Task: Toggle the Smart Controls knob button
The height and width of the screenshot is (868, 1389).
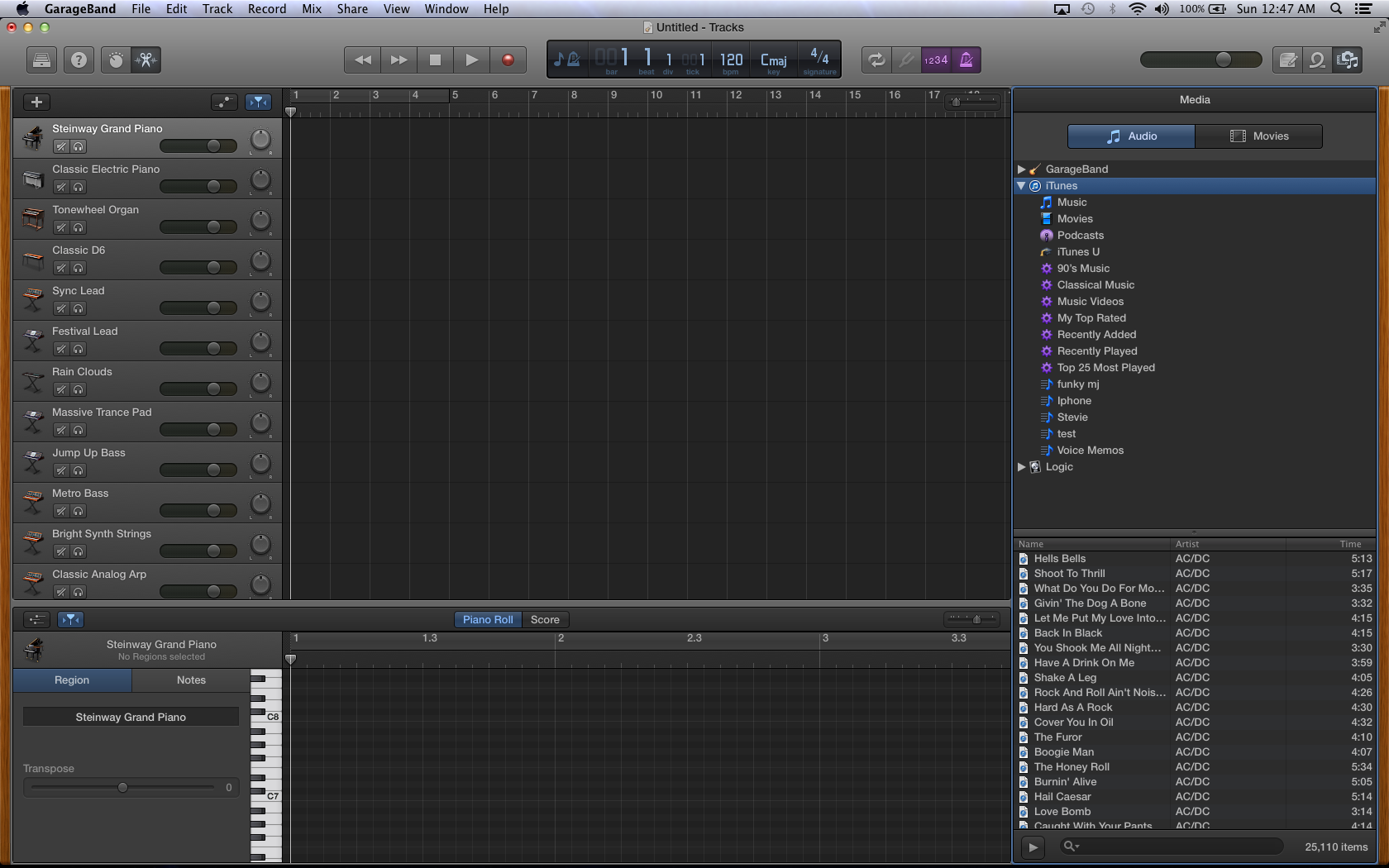Action: click(117, 60)
